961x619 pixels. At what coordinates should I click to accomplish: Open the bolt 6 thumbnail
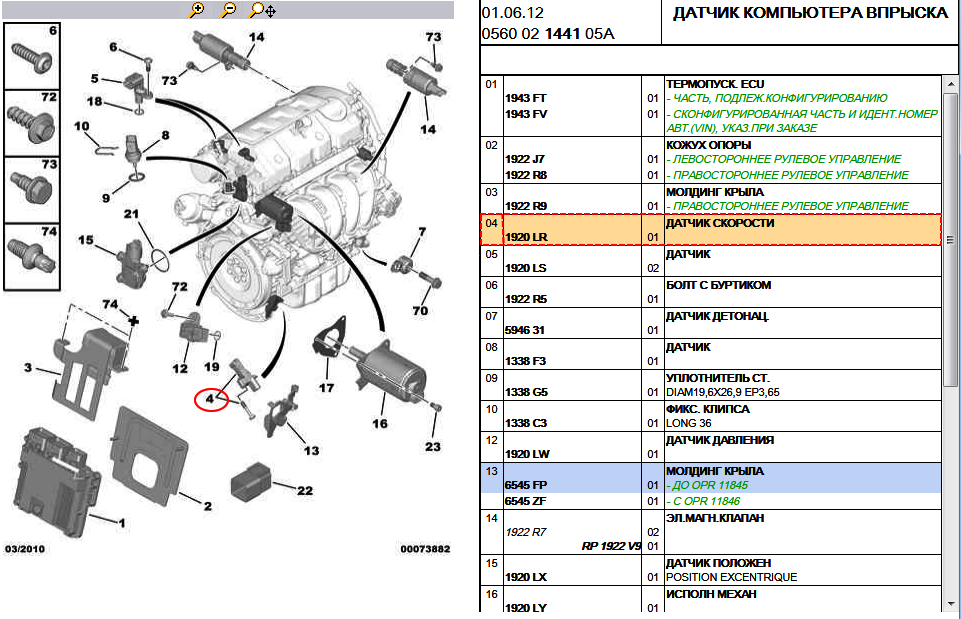pos(32,56)
